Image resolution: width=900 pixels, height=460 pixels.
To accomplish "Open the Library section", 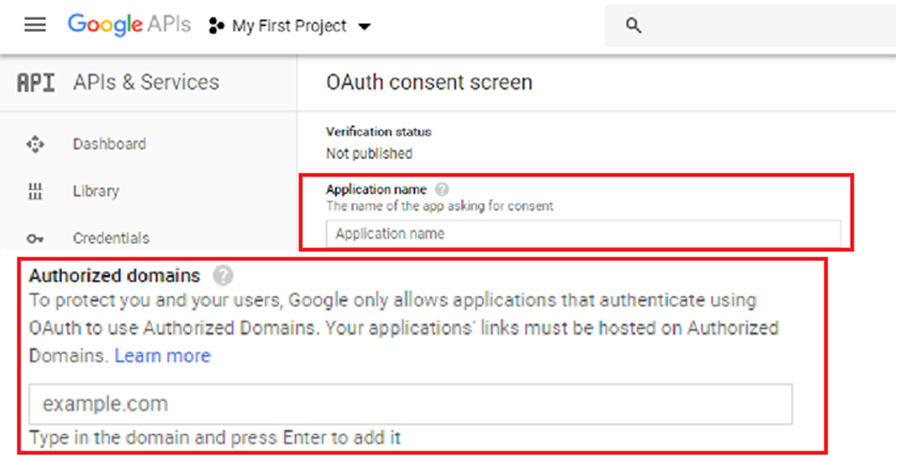I will [96, 191].
